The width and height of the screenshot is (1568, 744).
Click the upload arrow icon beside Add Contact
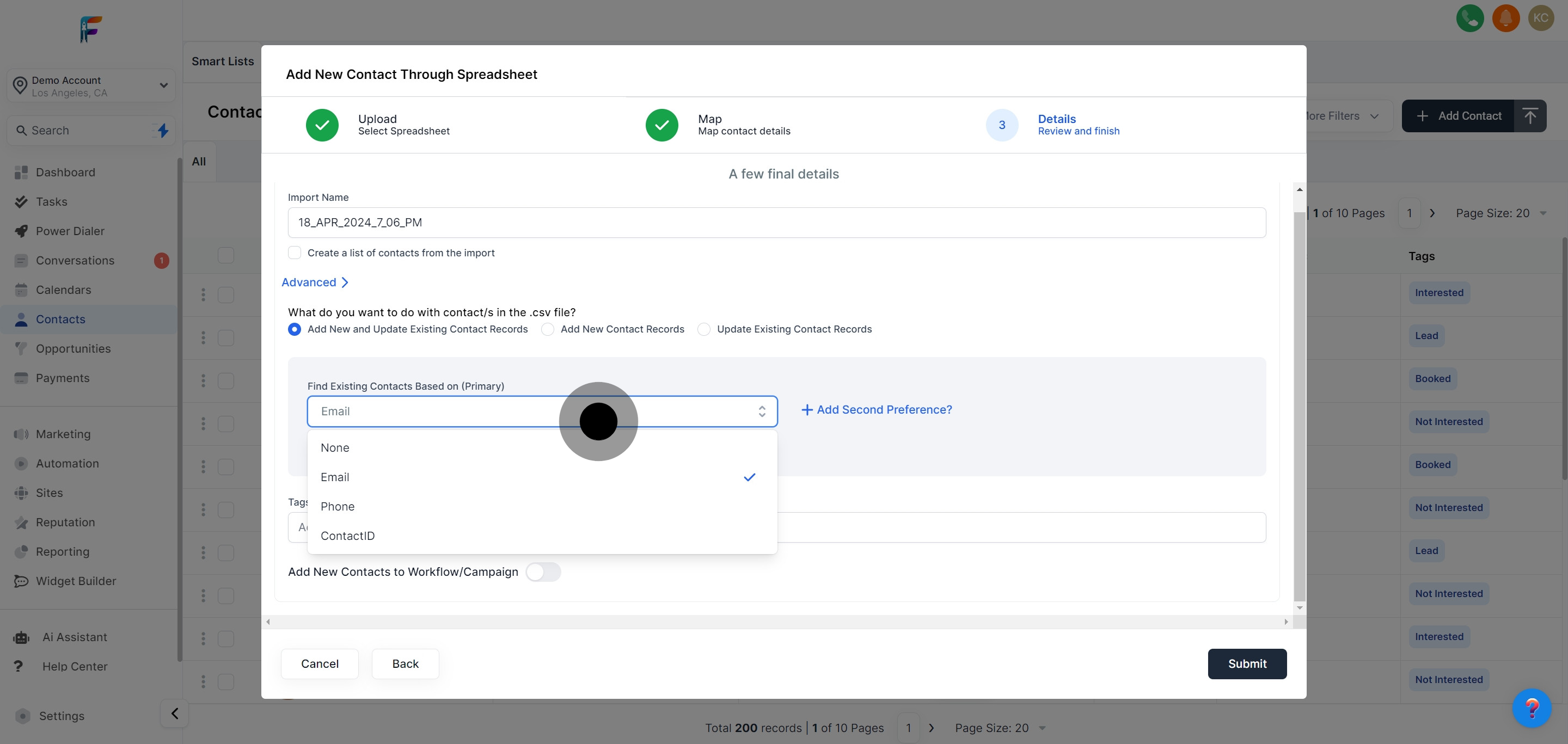coord(1530,115)
